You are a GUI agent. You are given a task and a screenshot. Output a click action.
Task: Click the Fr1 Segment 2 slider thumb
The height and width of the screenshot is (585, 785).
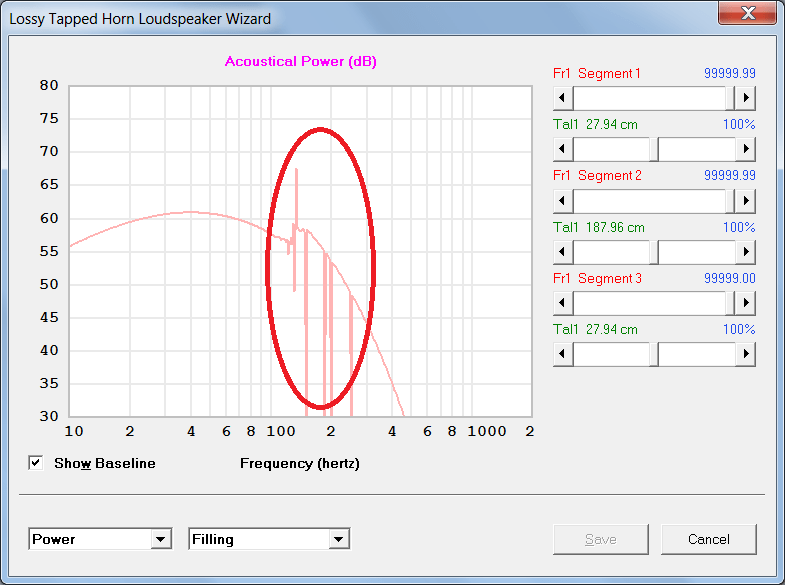(x=730, y=201)
